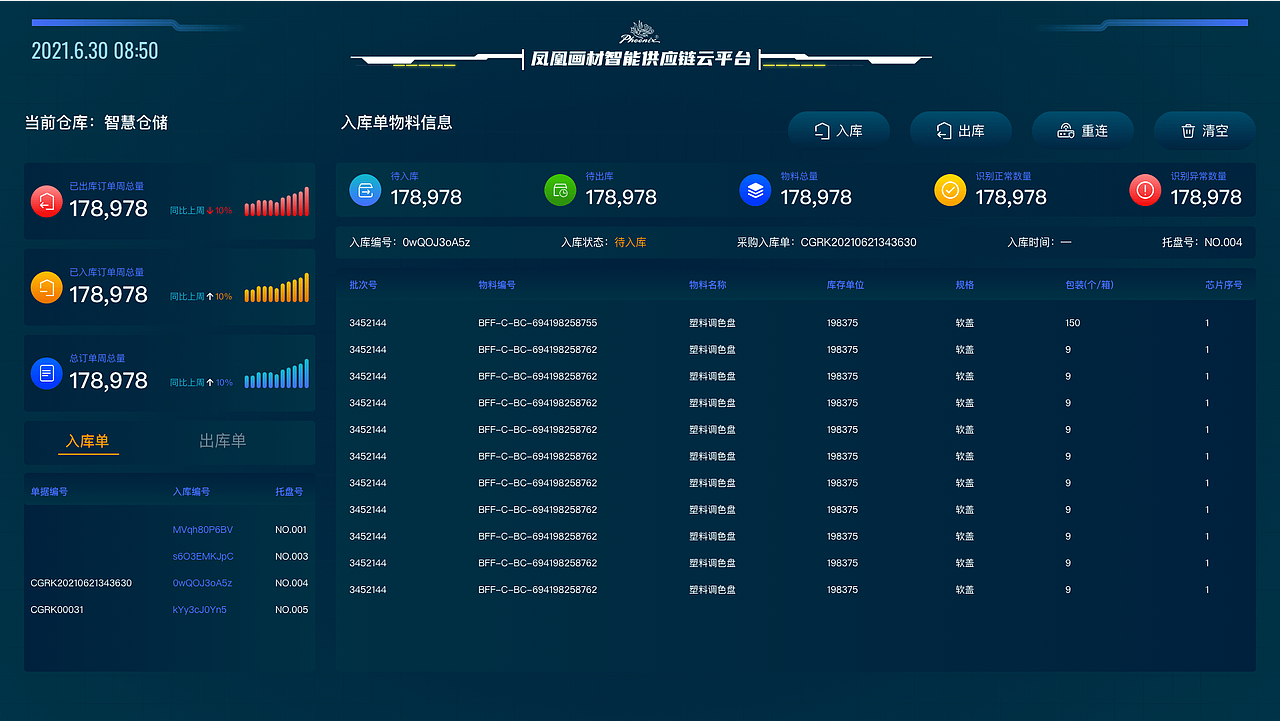Click the 清空 clear button
Viewport: 1280px width, 721px height.
pos(1205,131)
